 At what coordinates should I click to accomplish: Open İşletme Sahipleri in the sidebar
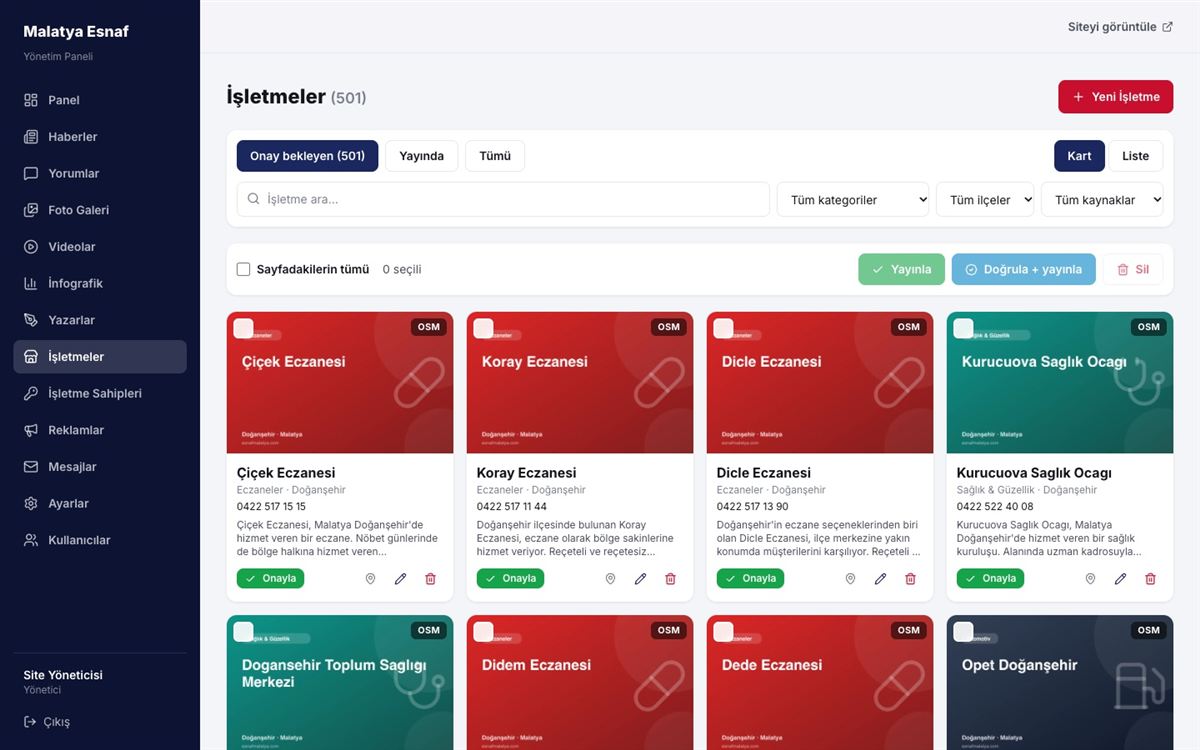click(x=100, y=394)
